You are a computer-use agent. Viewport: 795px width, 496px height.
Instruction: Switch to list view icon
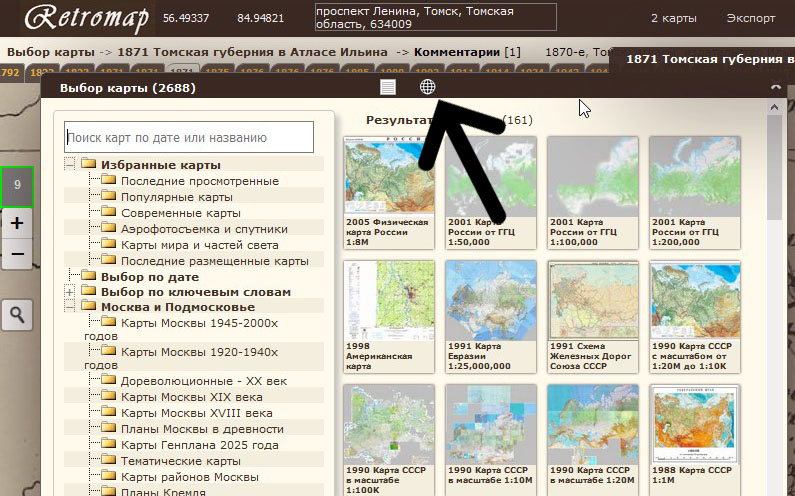(388, 87)
